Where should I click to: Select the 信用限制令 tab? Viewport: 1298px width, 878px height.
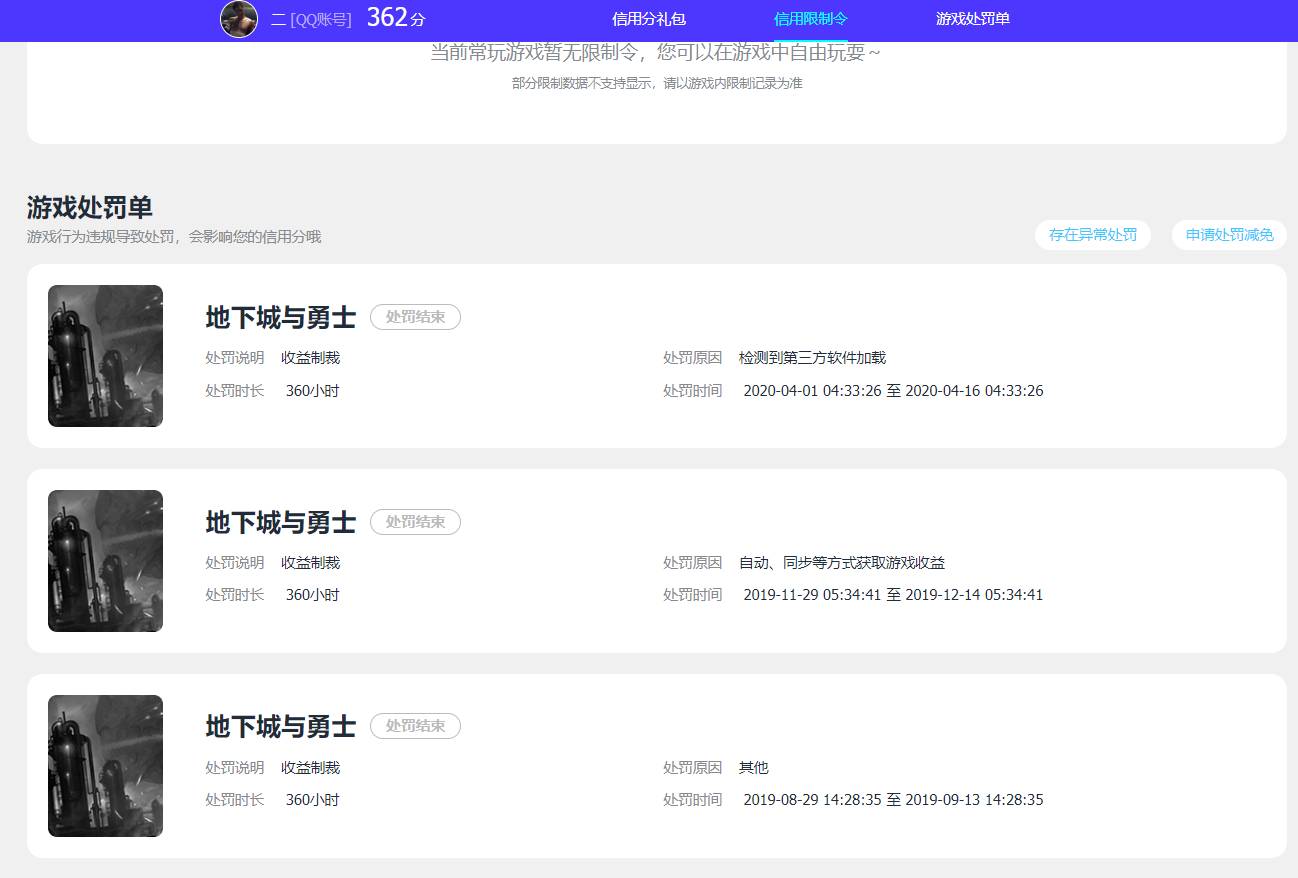810,20
